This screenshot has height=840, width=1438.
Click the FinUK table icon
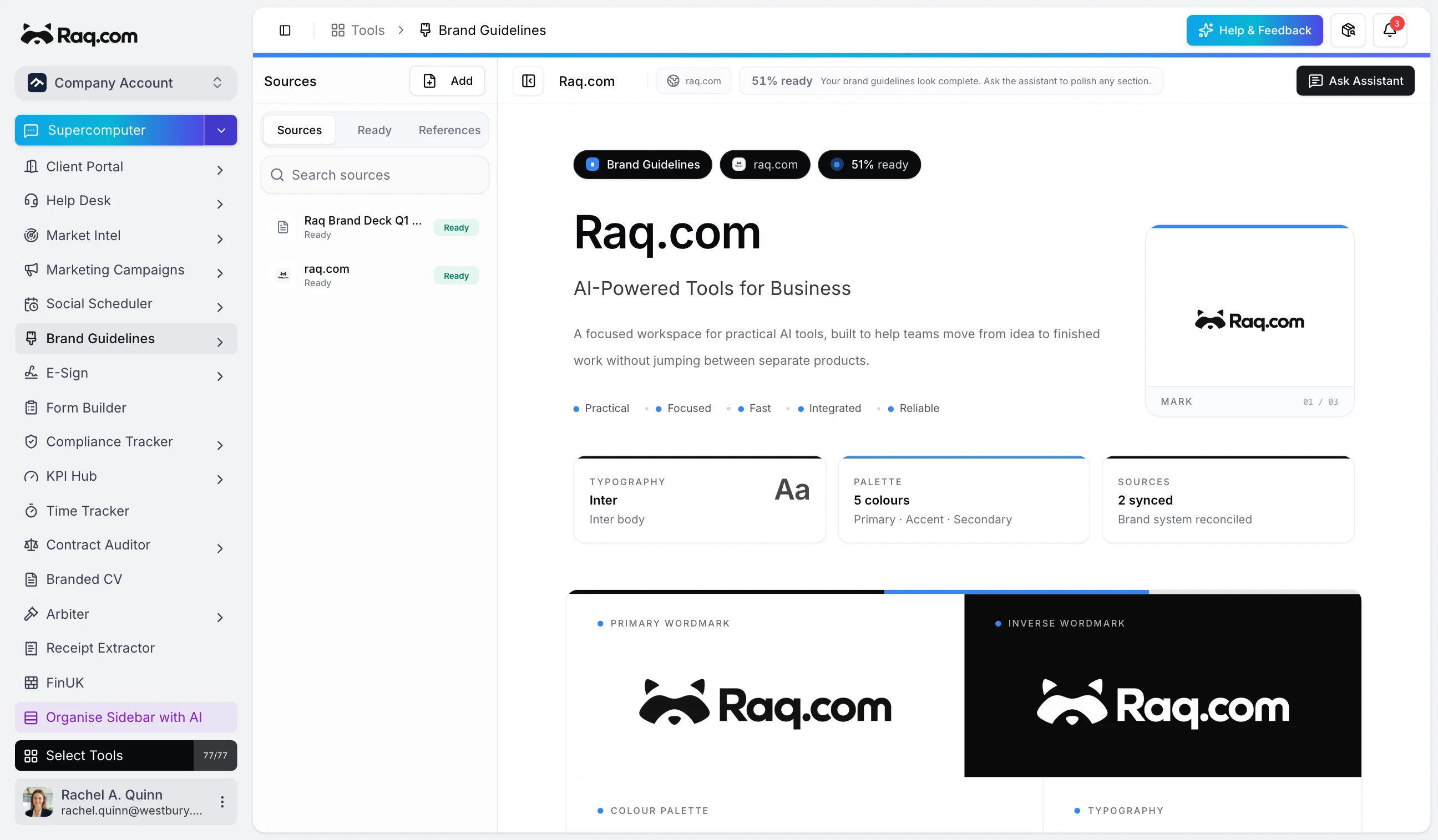click(x=31, y=683)
